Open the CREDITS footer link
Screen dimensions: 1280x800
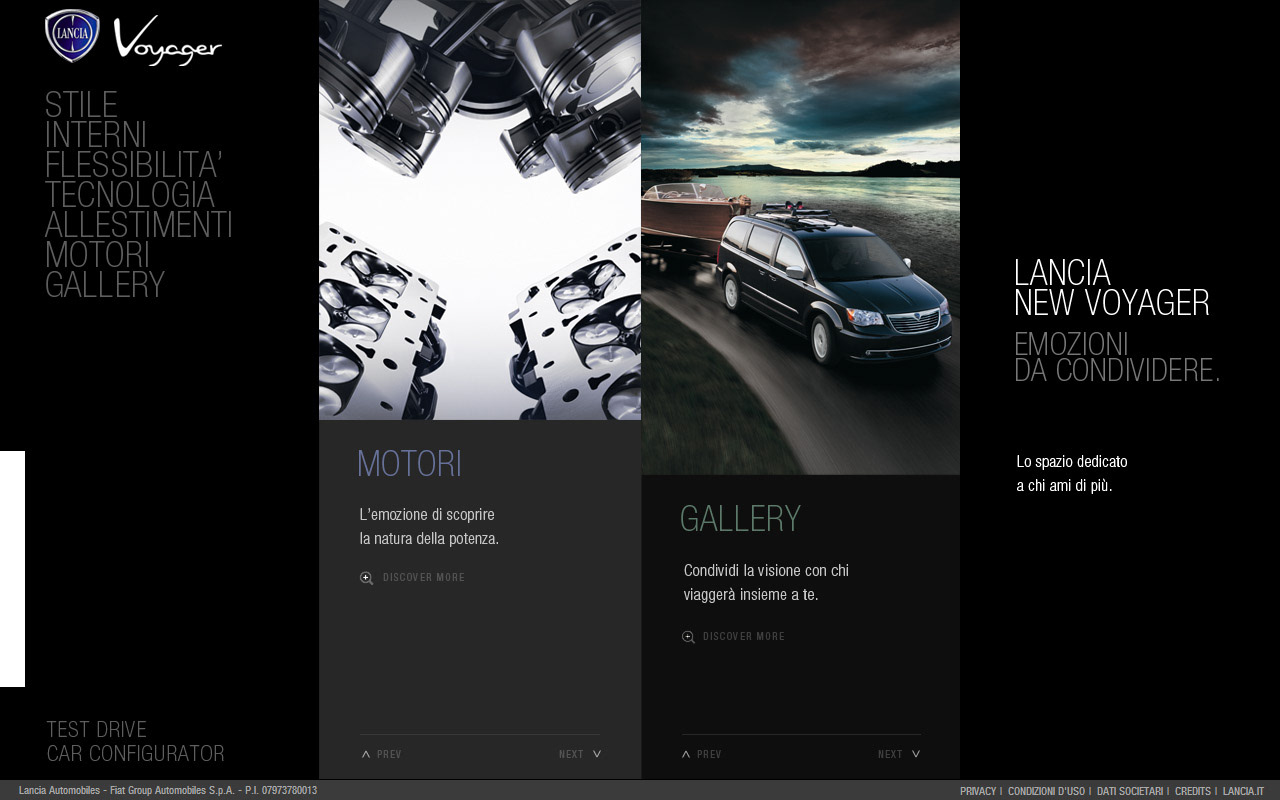point(1193,791)
